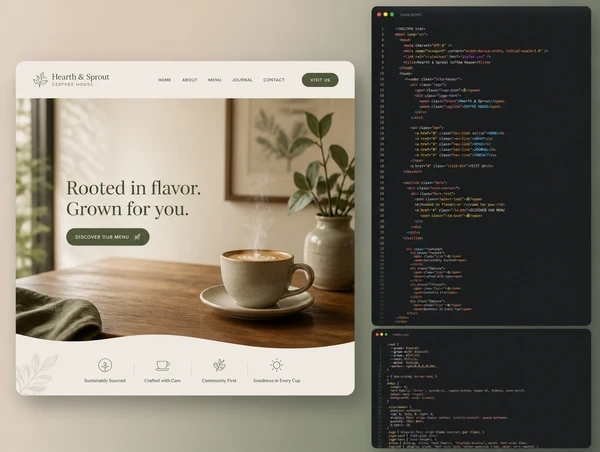Close the lower CSS code window with red button
Viewport: 600px width, 452px height.
point(377,335)
